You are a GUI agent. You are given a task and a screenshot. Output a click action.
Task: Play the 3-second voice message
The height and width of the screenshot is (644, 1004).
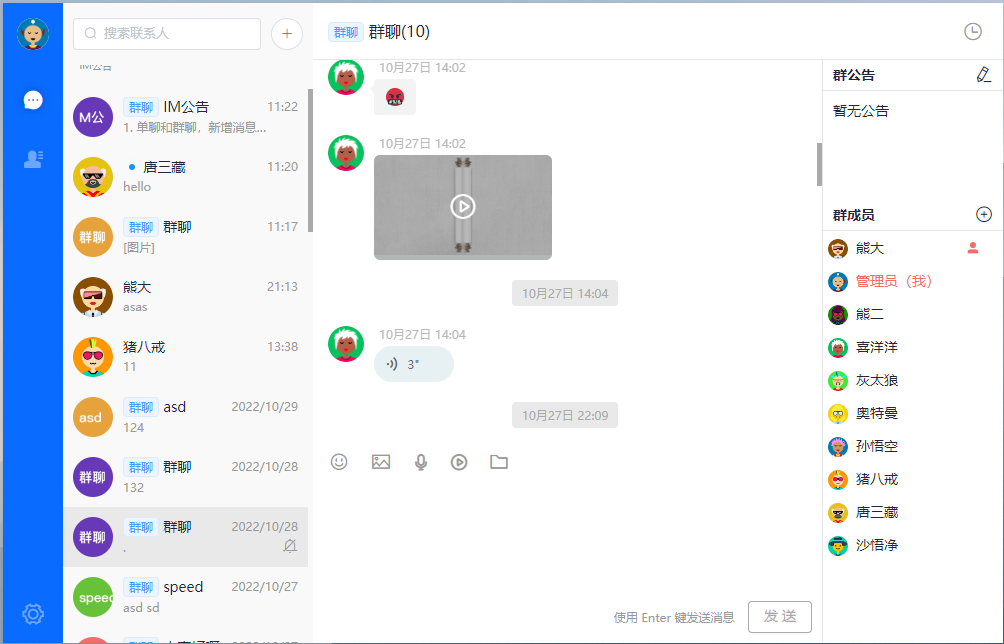413,364
